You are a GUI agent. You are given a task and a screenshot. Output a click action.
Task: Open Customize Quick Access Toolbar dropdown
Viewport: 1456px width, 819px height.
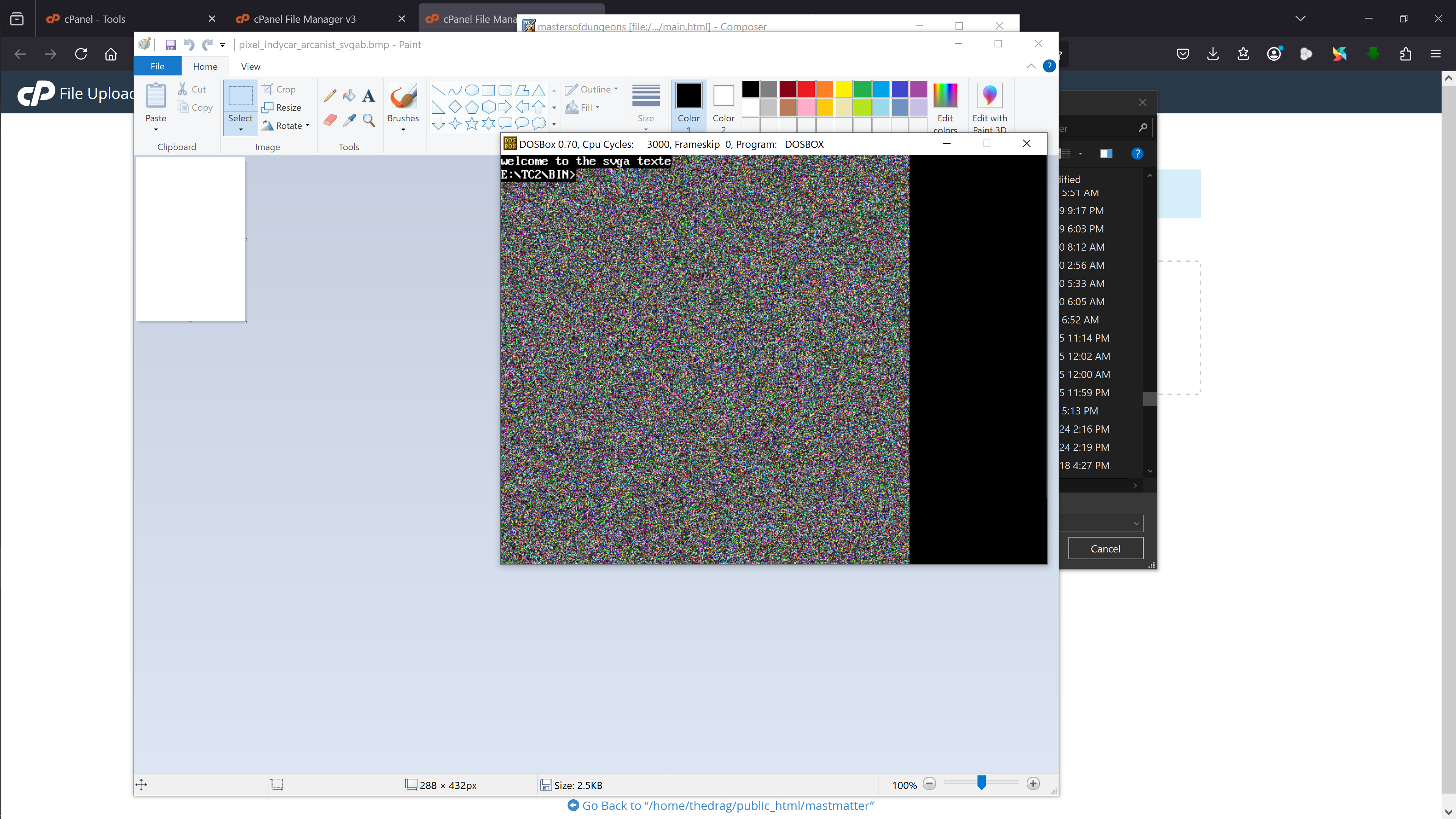click(223, 45)
